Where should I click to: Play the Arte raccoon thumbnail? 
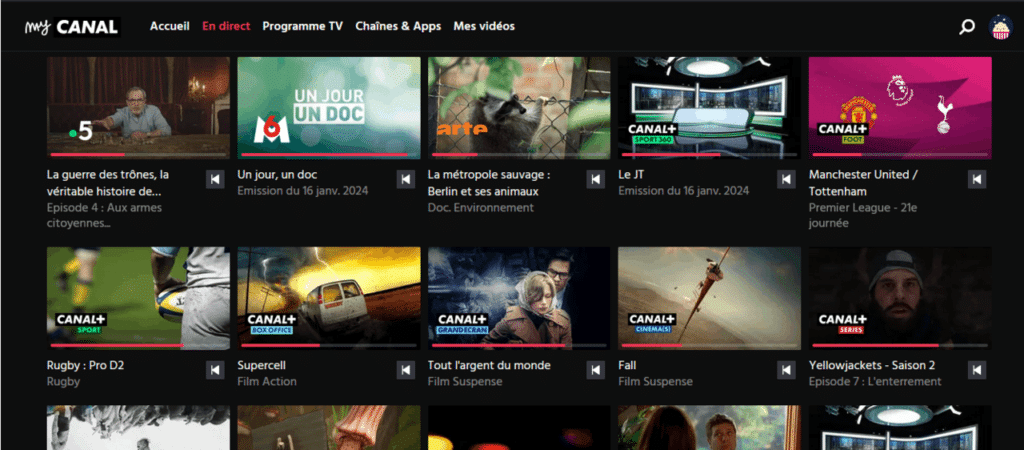pyautogui.click(x=519, y=108)
